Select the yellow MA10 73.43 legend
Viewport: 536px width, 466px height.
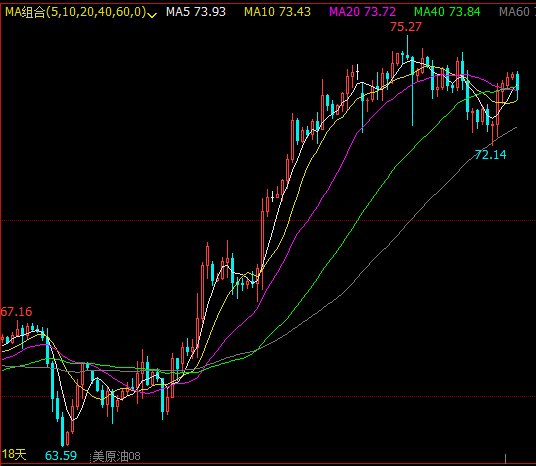point(277,12)
